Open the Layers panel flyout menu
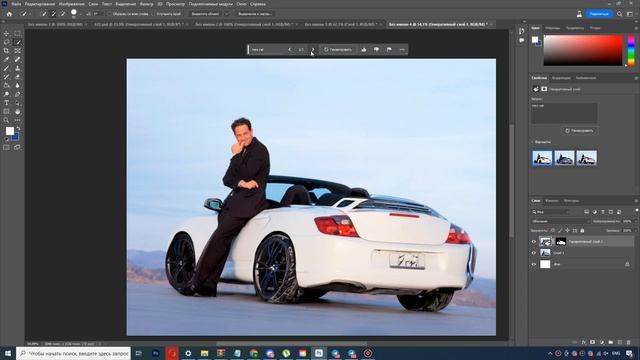The image size is (640, 360). coord(636,201)
